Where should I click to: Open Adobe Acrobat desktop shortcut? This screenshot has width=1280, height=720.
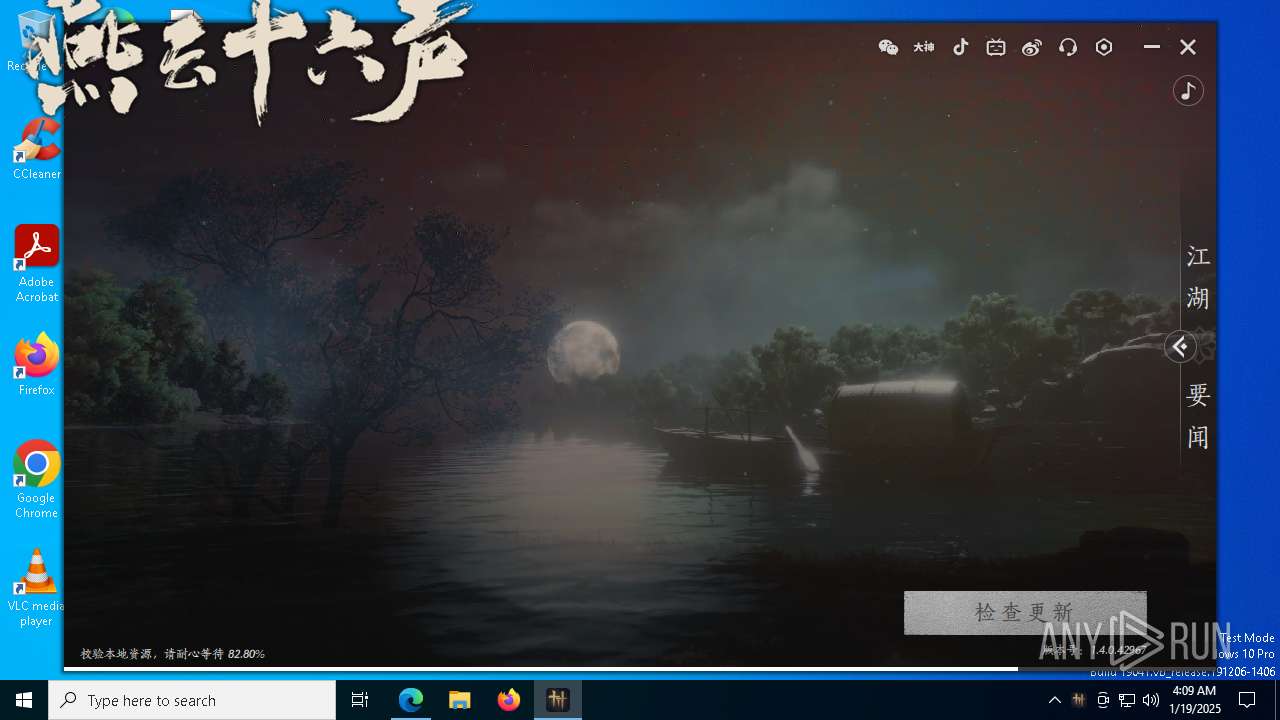(37, 264)
